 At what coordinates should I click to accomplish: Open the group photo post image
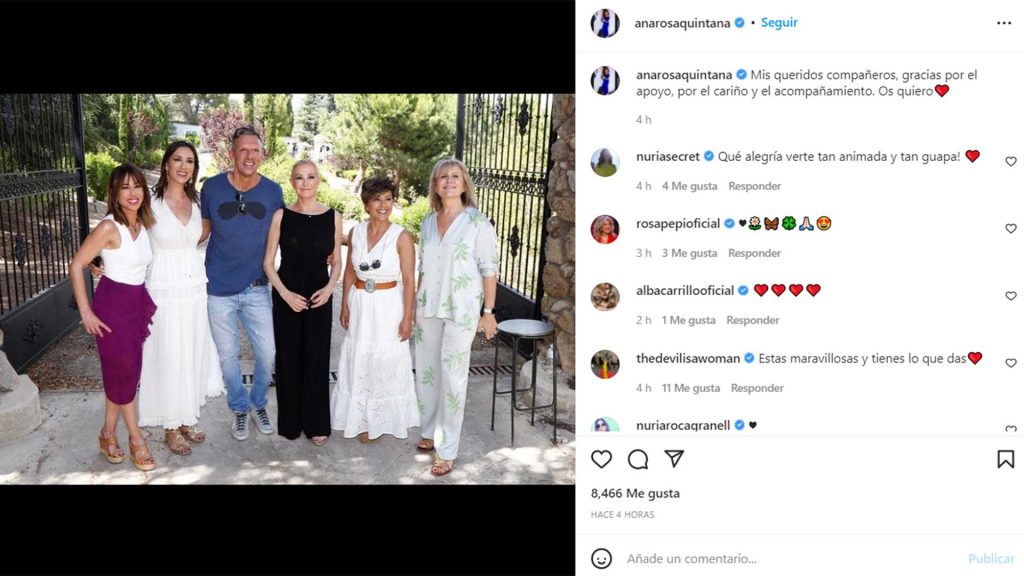click(x=287, y=289)
